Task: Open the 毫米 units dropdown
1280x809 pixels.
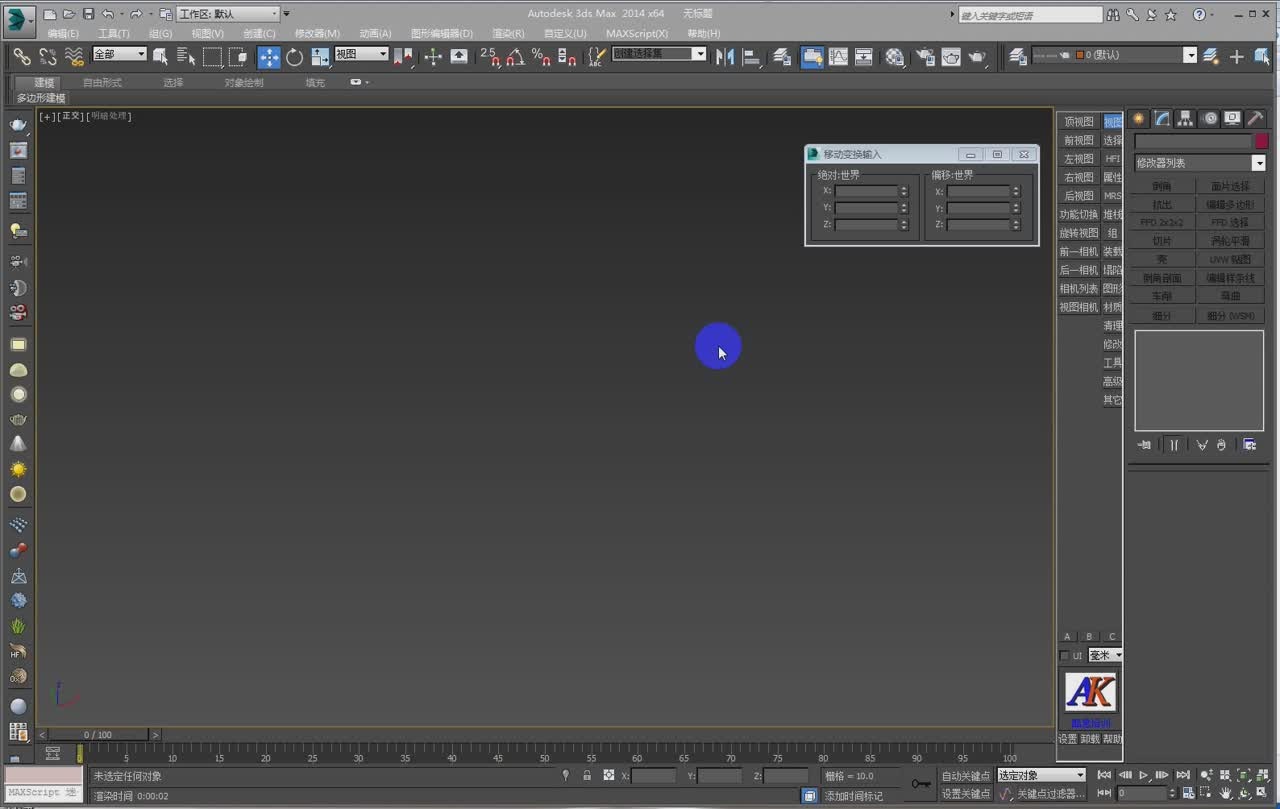Action: 1105,655
